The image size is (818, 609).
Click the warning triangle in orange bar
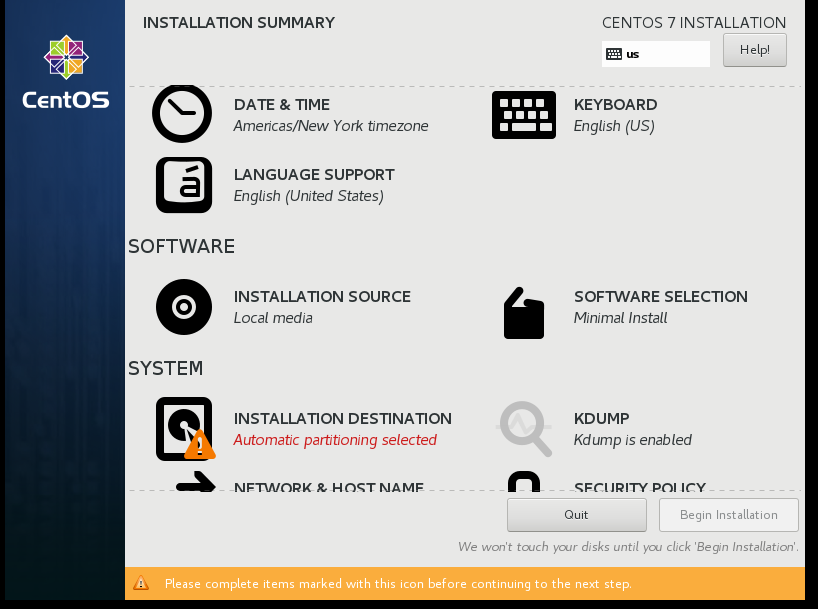141,583
